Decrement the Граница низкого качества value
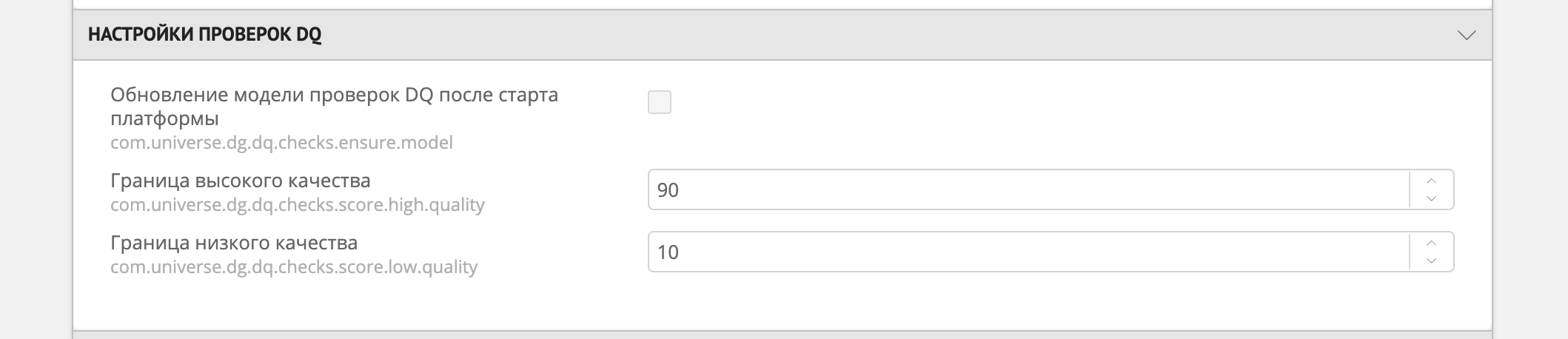 tap(1431, 261)
